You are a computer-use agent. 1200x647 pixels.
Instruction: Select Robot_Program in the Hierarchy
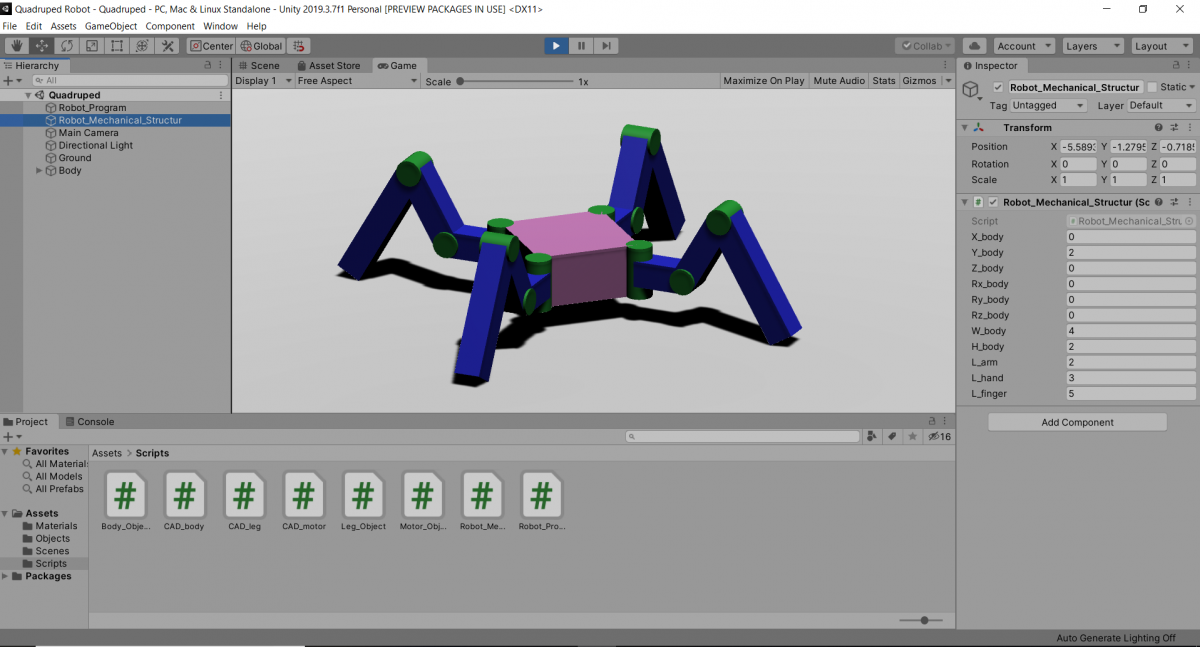tap(92, 108)
